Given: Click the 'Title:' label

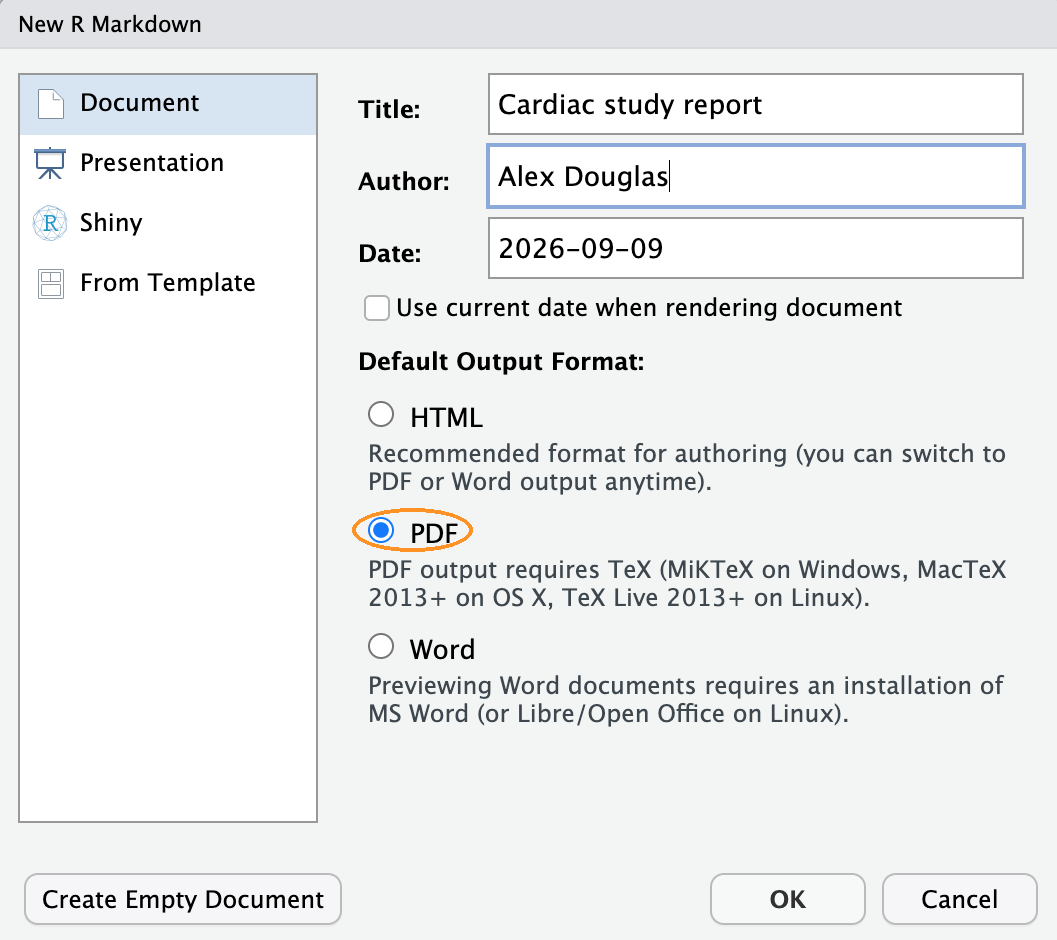Looking at the screenshot, I should [x=389, y=109].
